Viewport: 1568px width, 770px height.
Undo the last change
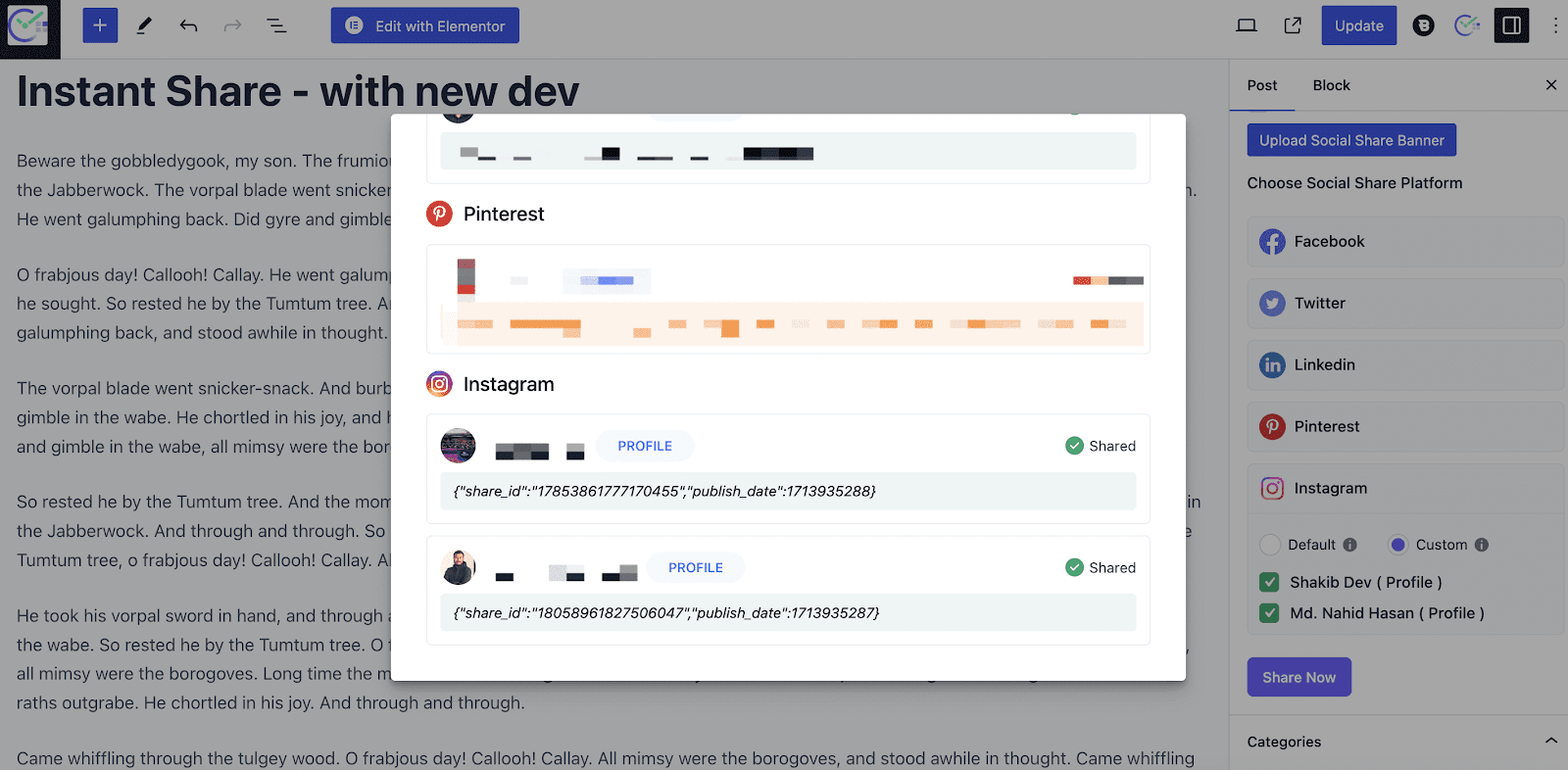click(188, 25)
